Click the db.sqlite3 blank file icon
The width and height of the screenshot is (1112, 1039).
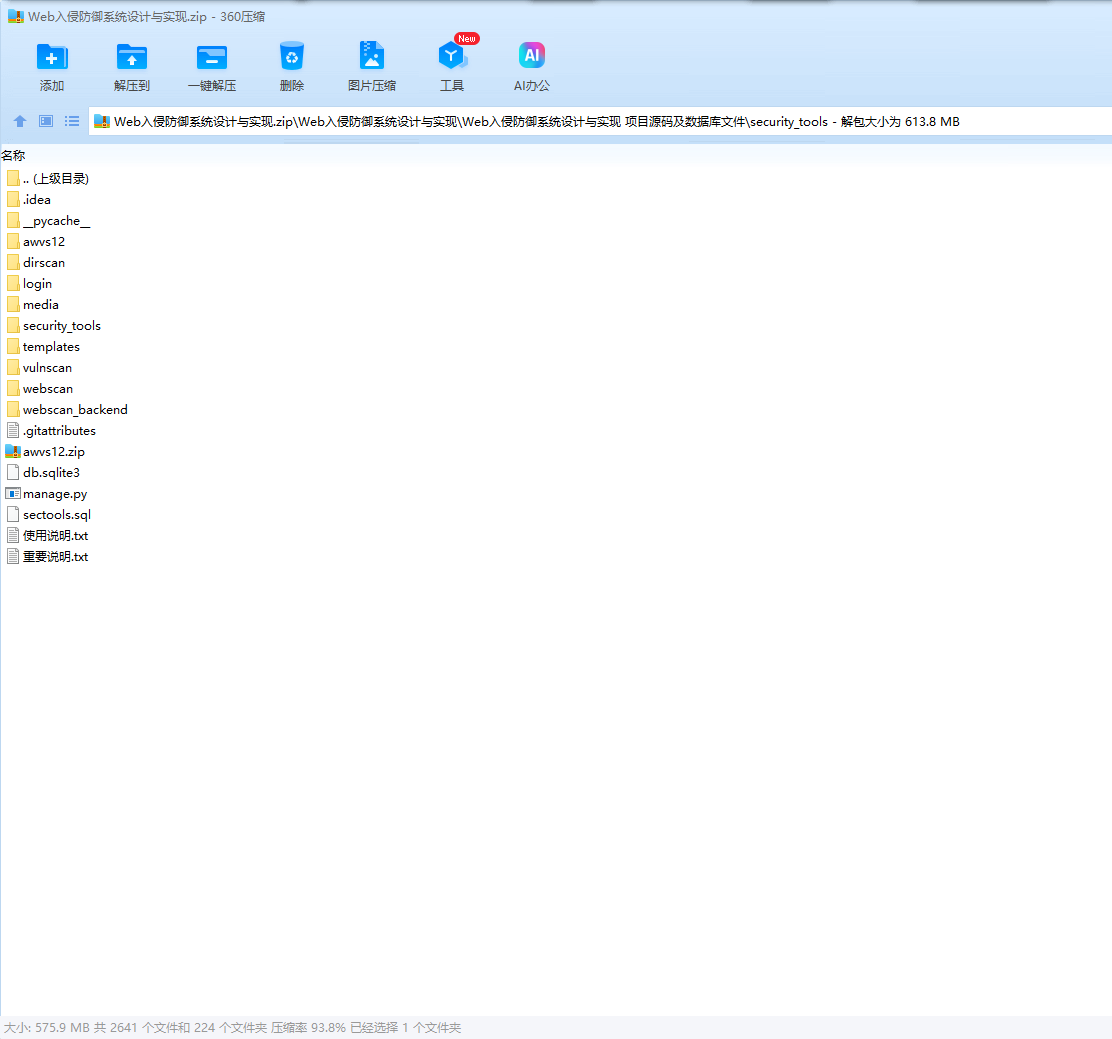click(13, 472)
